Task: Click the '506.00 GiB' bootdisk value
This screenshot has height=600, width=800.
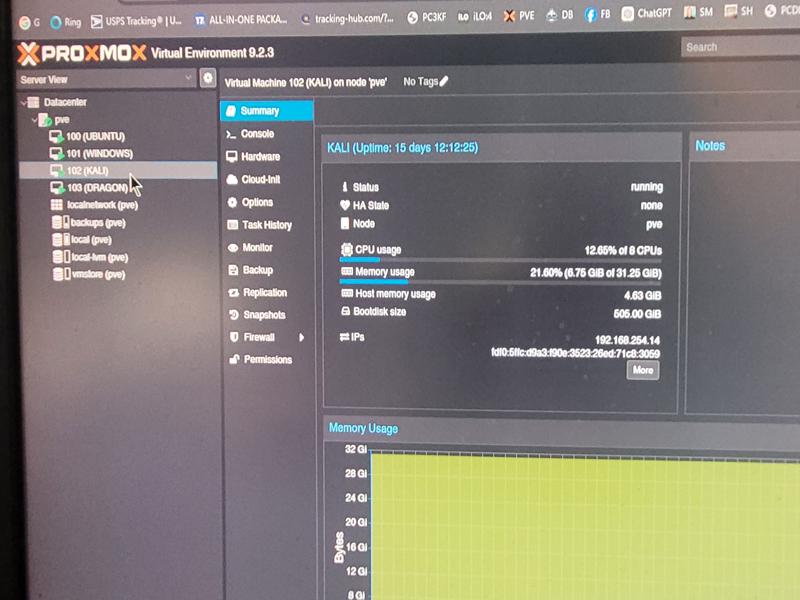Action: [x=637, y=313]
